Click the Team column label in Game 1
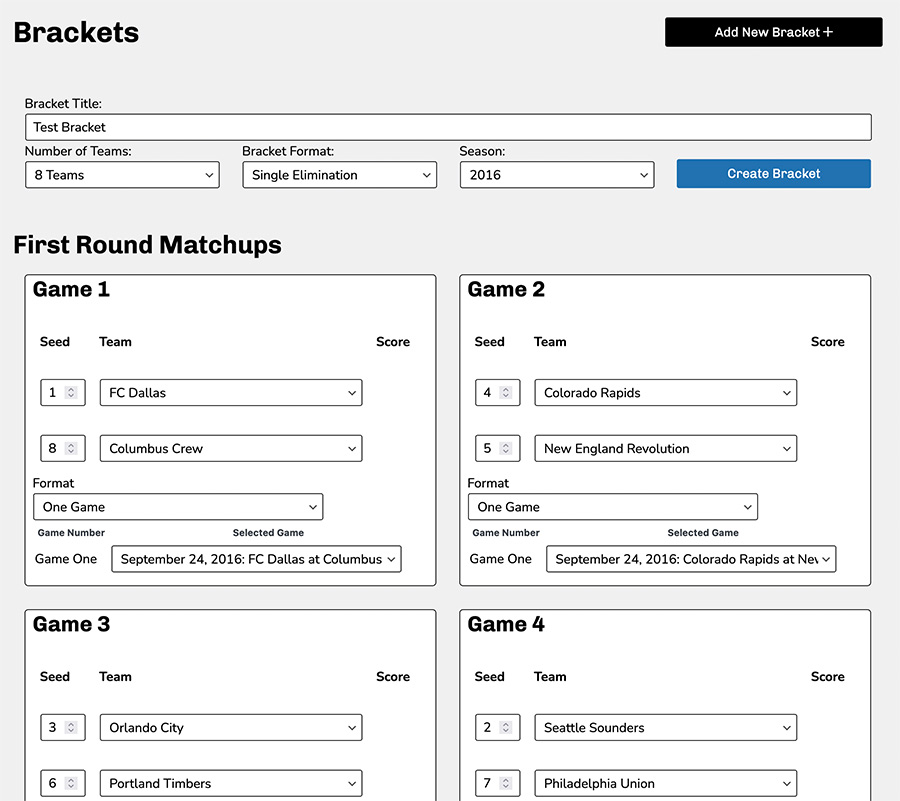Screen dimensions: 900x801 pyautogui.click(x=115, y=342)
